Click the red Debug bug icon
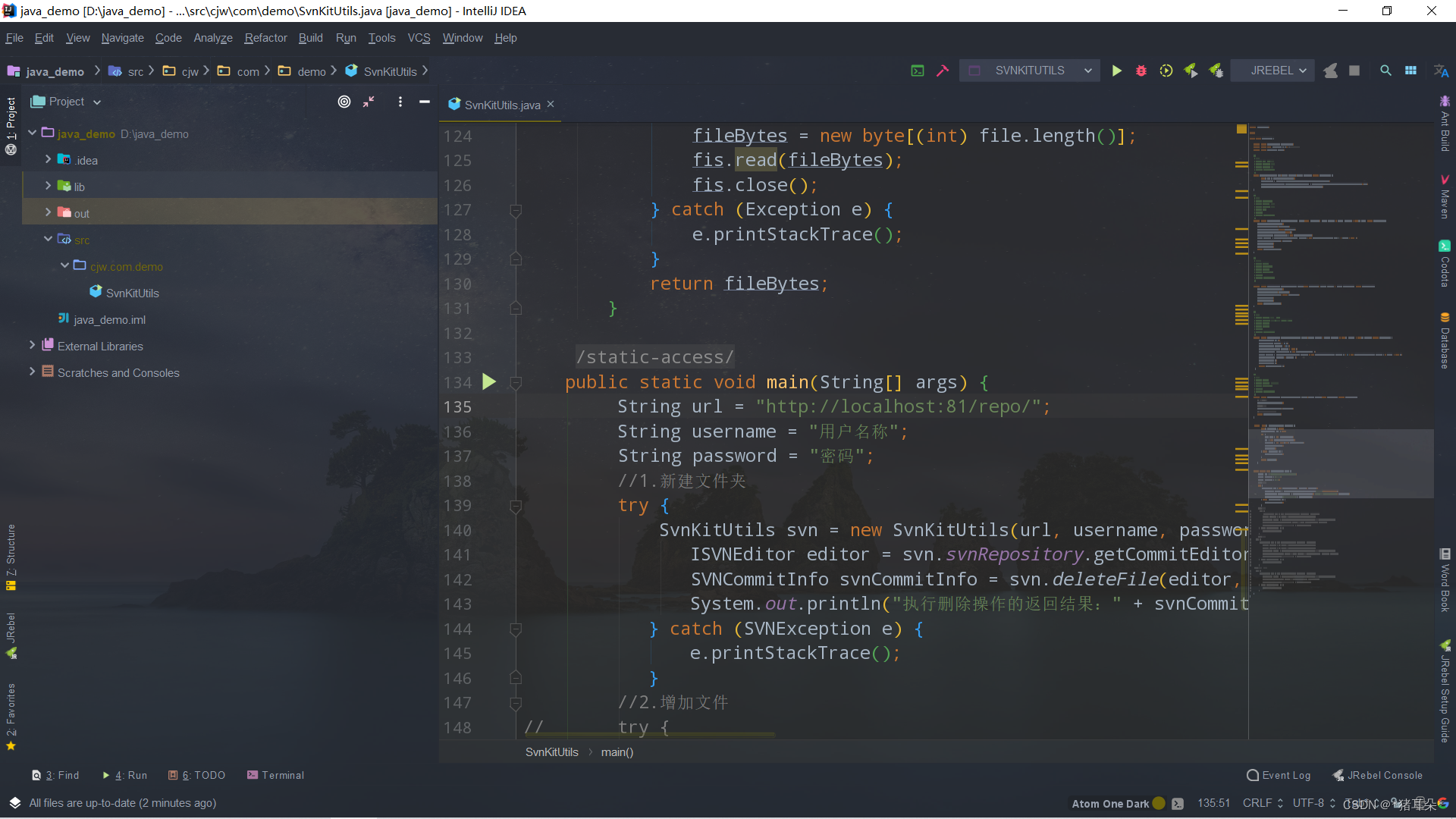 1141,71
